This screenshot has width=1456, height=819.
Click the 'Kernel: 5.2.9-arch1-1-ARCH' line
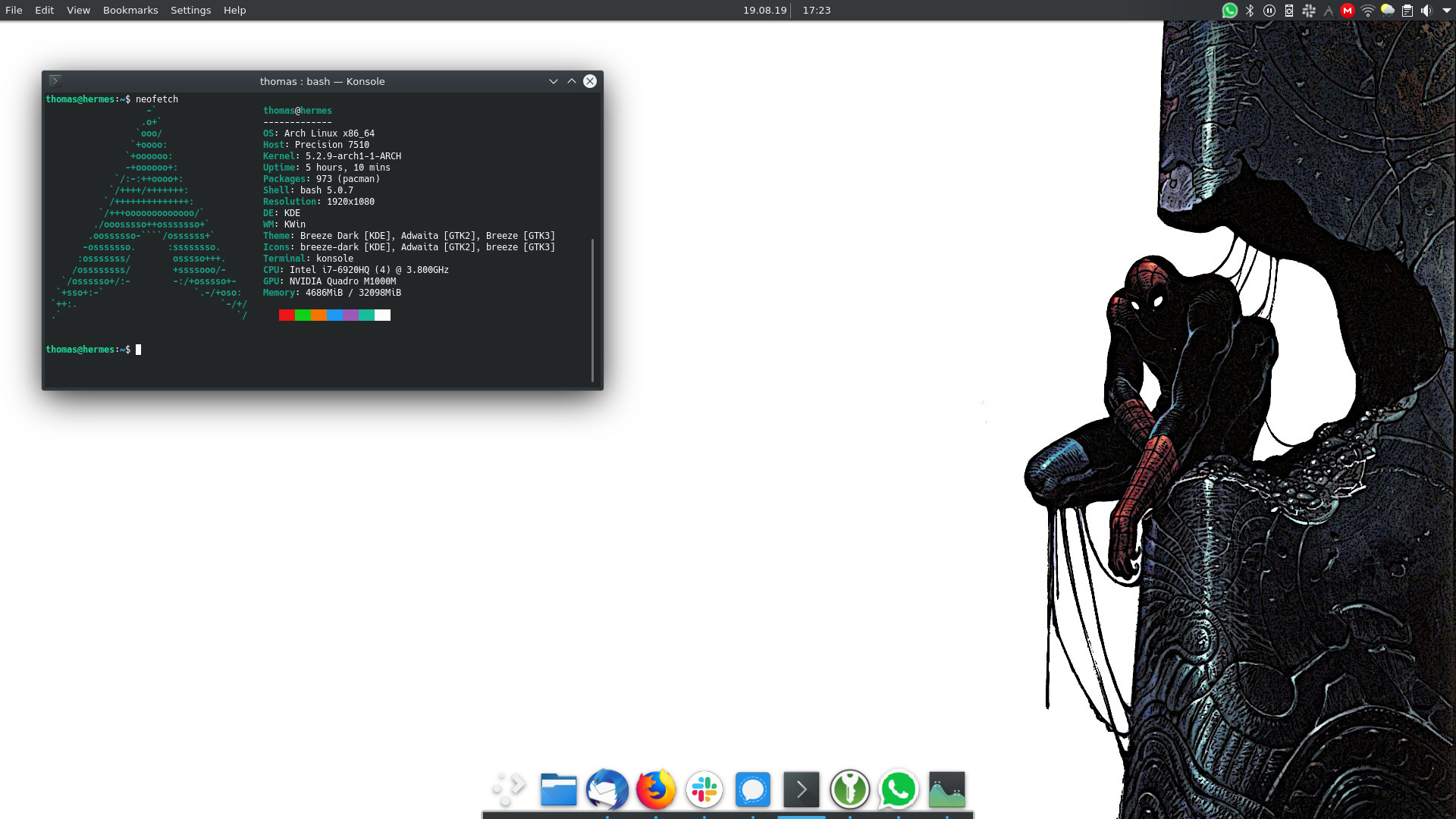pos(332,156)
